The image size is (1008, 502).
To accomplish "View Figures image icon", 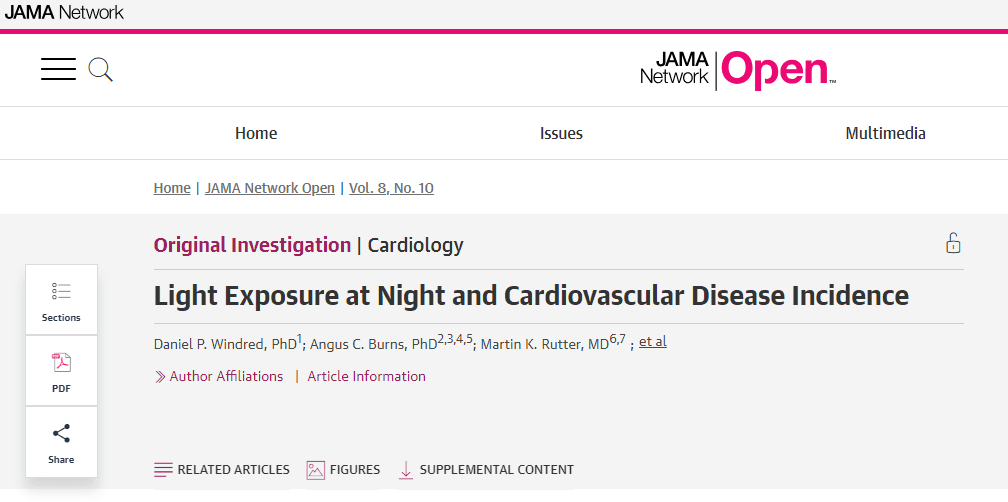I will tap(316, 470).
